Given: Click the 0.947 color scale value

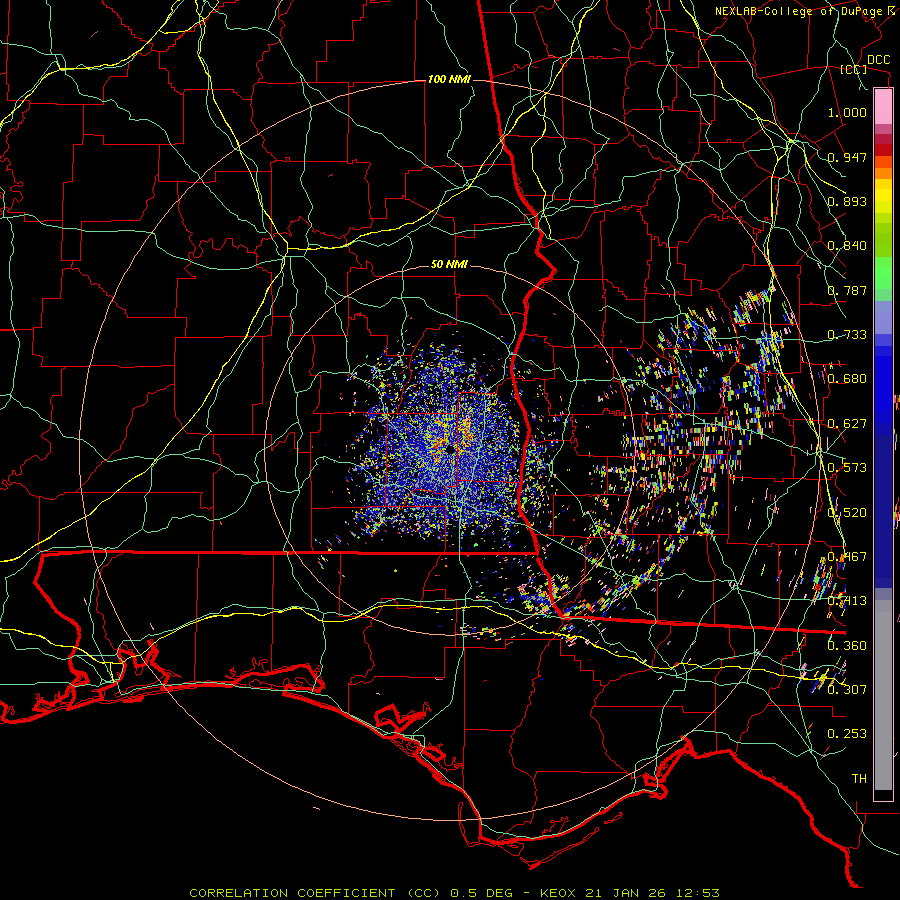Looking at the screenshot, I should 847,157.
